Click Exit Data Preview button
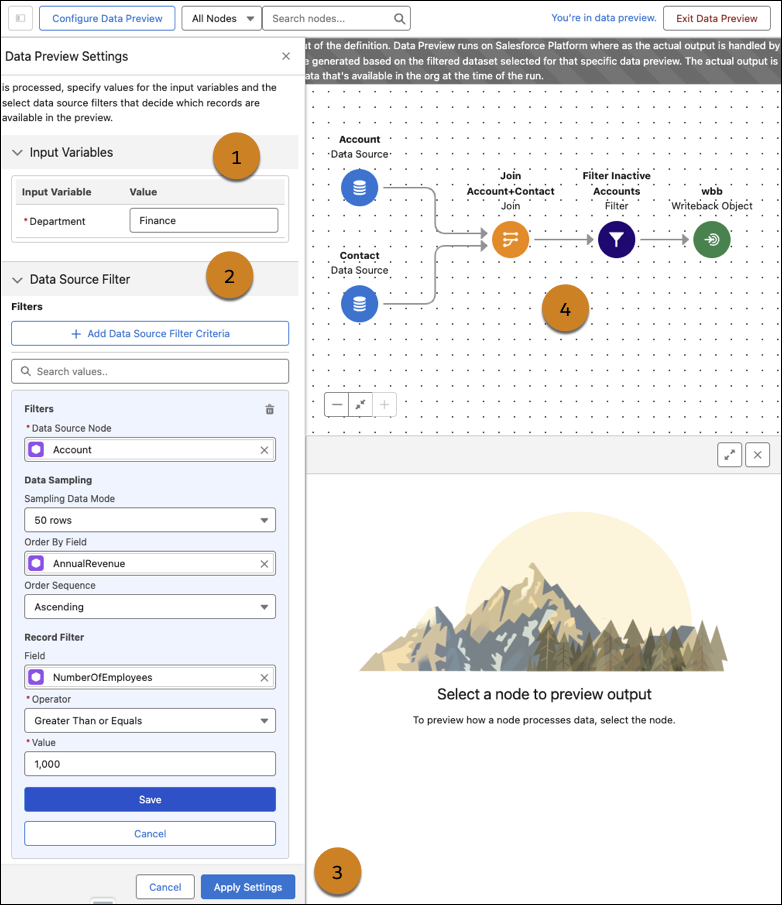Image resolution: width=782 pixels, height=905 pixels. pyautogui.click(x=717, y=18)
